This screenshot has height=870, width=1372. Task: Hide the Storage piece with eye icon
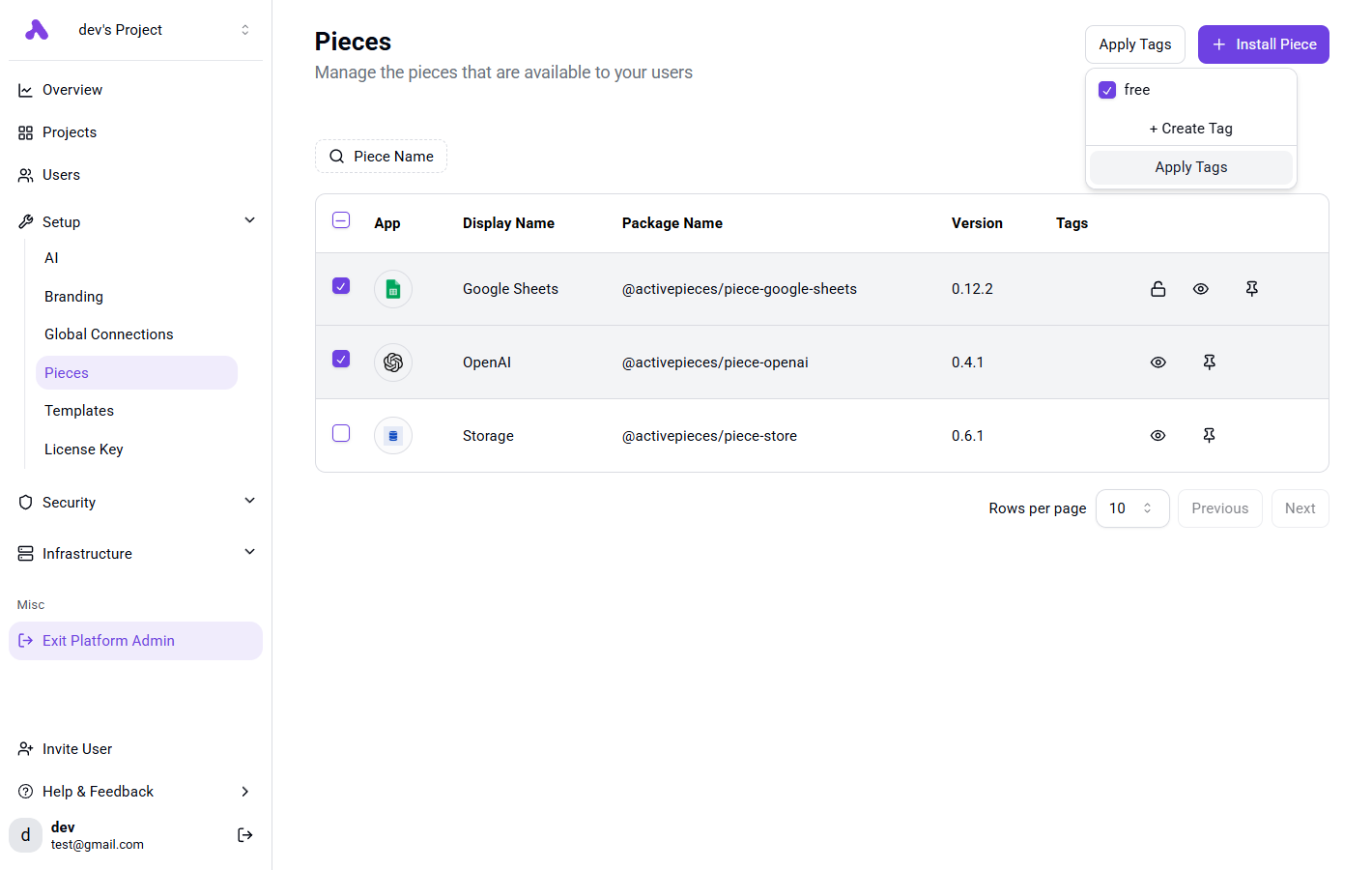[x=1158, y=436]
